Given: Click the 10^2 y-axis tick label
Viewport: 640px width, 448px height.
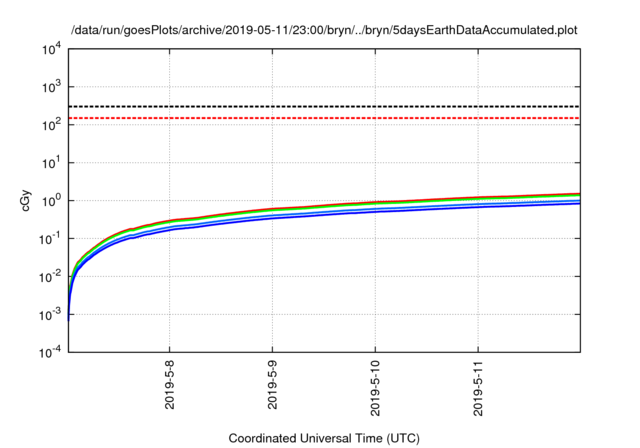Looking at the screenshot, I should [x=52, y=125].
